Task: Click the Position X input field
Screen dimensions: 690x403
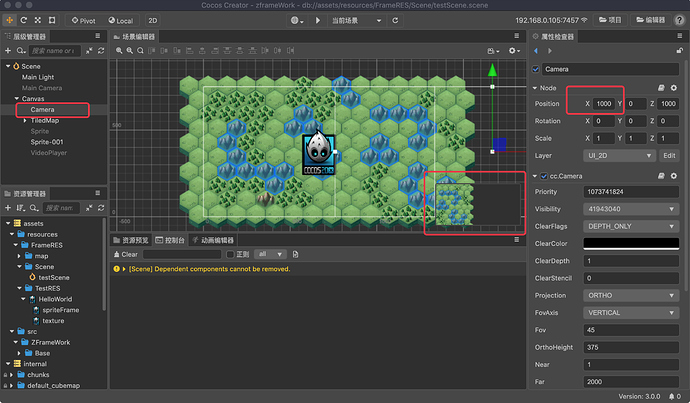Action: tap(604, 104)
